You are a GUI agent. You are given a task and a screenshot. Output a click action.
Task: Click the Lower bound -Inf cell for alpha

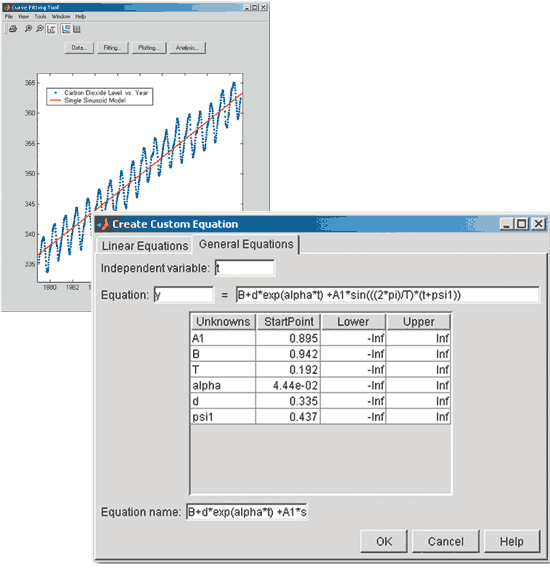coord(353,385)
